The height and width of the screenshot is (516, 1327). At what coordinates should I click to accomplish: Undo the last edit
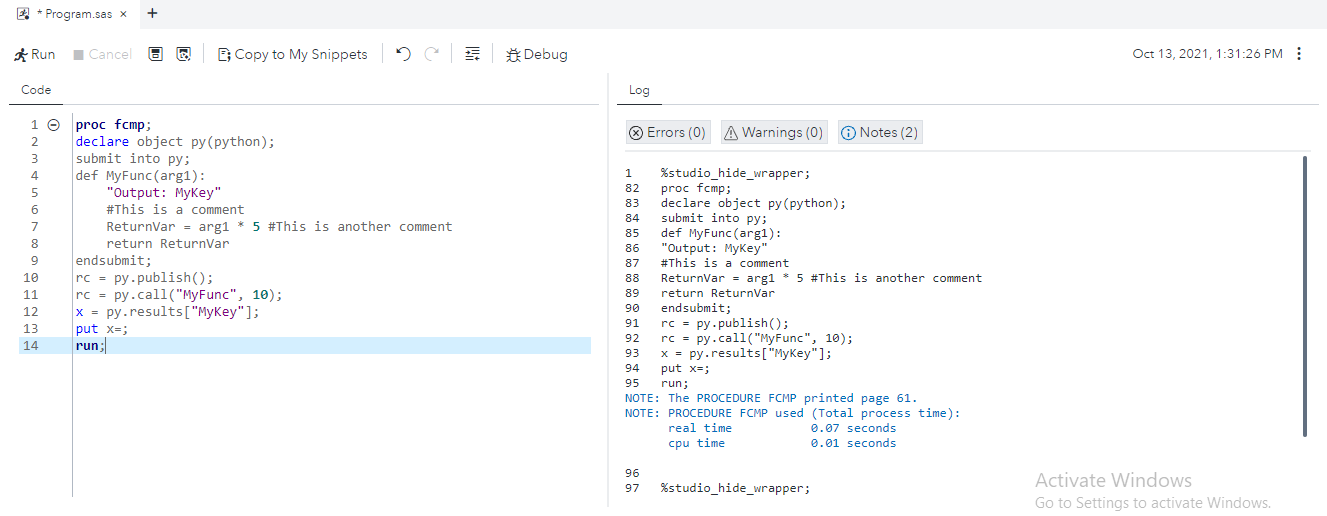tap(403, 54)
